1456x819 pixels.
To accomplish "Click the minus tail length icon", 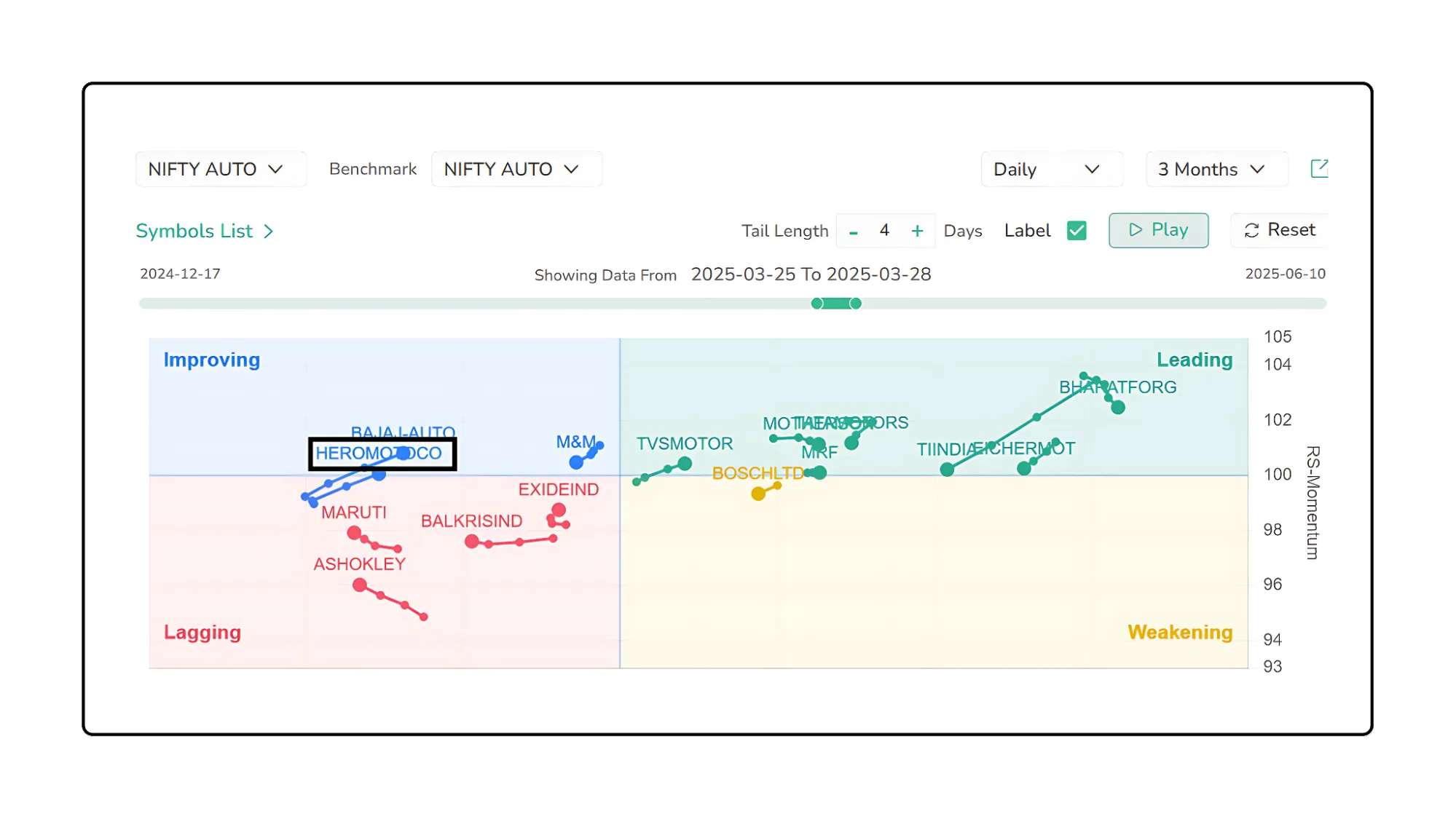I will tap(853, 232).
